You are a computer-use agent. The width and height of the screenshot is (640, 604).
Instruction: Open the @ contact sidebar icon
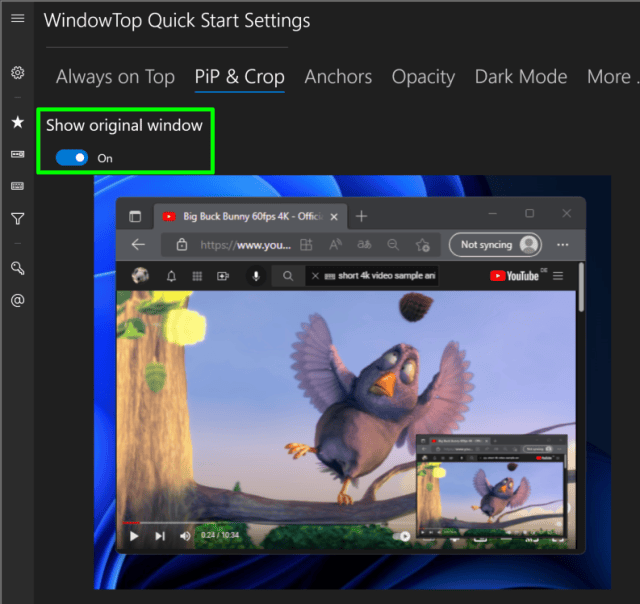[x=18, y=300]
